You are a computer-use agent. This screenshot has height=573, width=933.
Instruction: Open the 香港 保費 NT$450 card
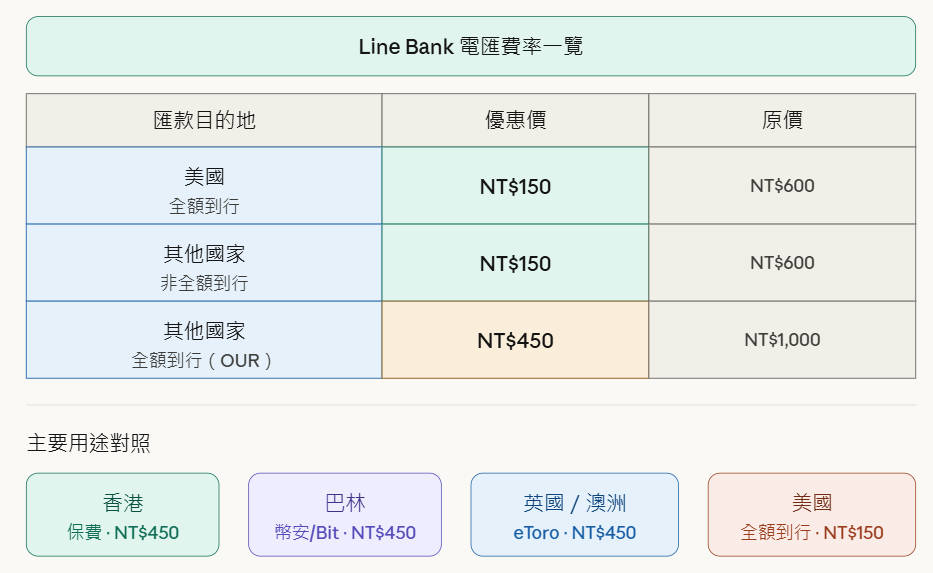pos(122,514)
